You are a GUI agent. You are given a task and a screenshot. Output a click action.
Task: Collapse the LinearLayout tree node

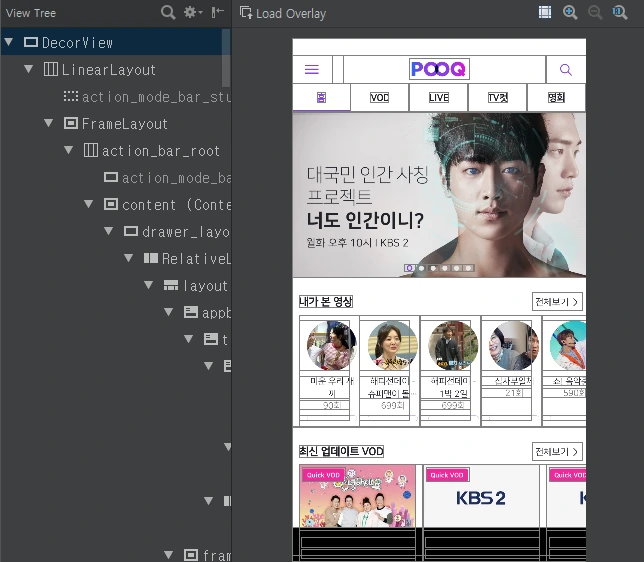[x=29, y=69]
